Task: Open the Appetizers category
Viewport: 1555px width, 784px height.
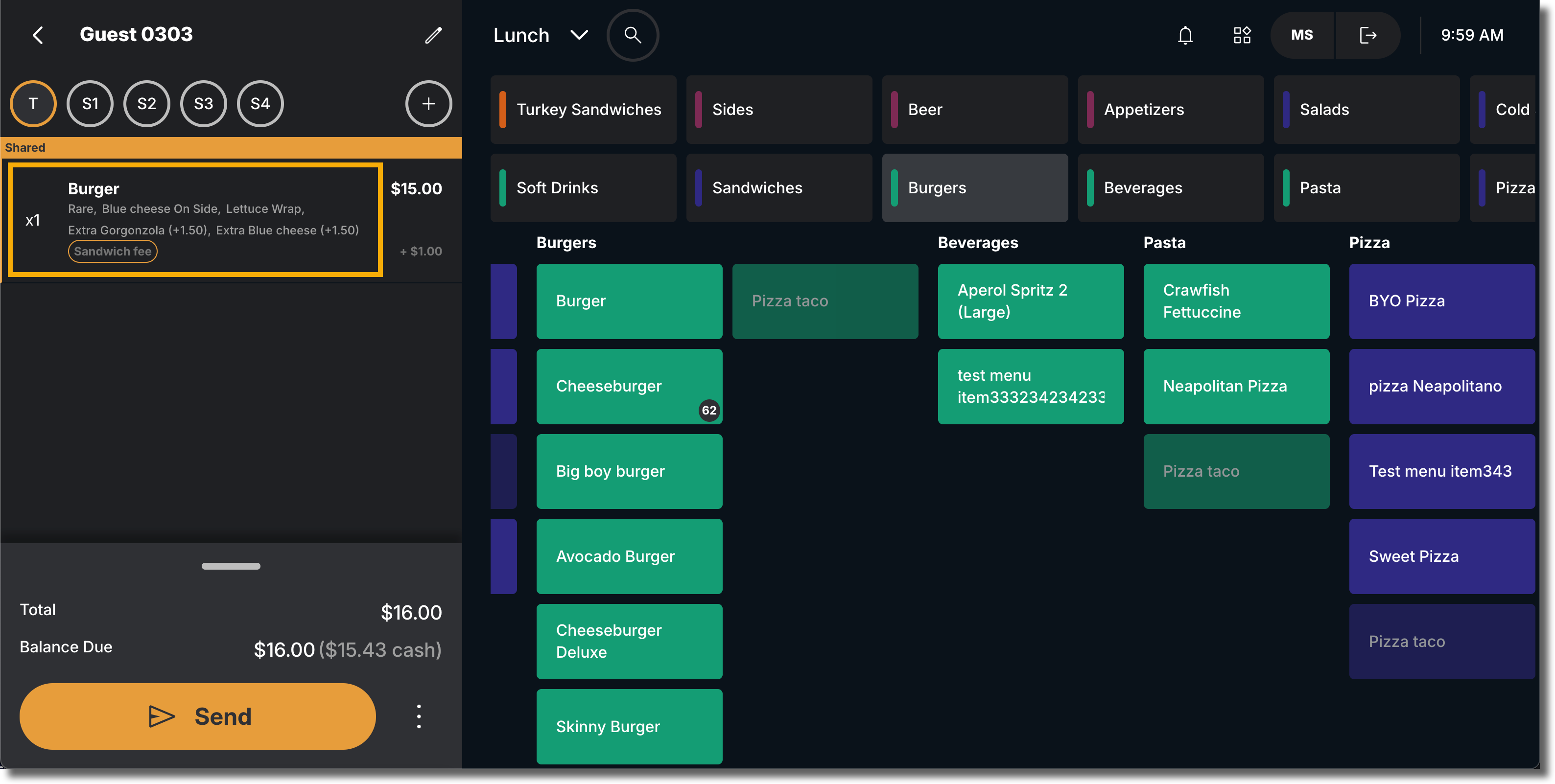Action: [1171, 110]
